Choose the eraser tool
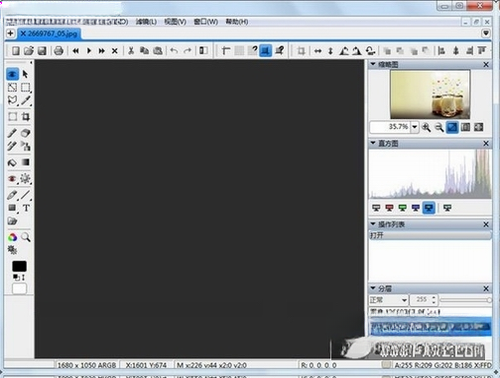Image resolution: width=500 pixels, height=378 pixels. click(25, 133)
